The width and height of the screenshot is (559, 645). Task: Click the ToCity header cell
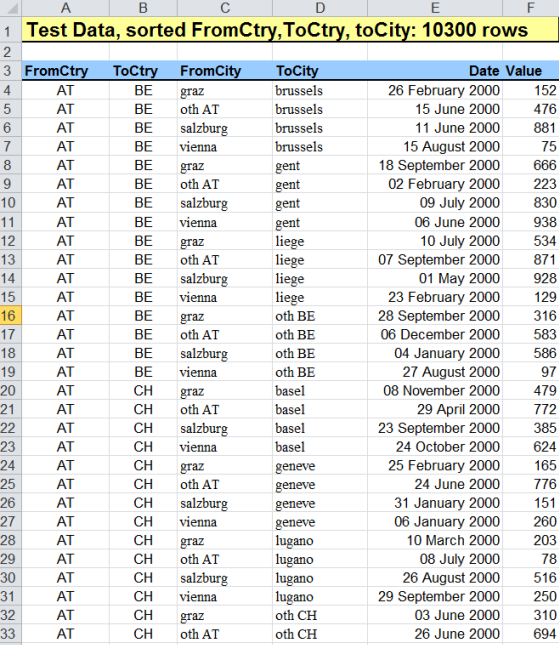(x=320, y=71)
